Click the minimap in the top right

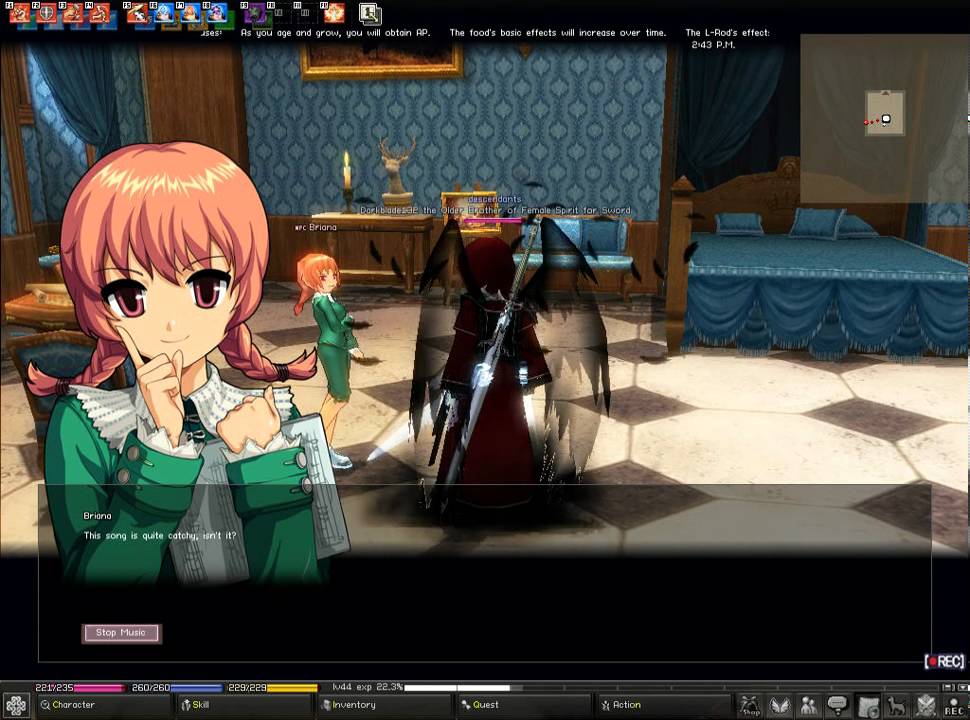885,118
